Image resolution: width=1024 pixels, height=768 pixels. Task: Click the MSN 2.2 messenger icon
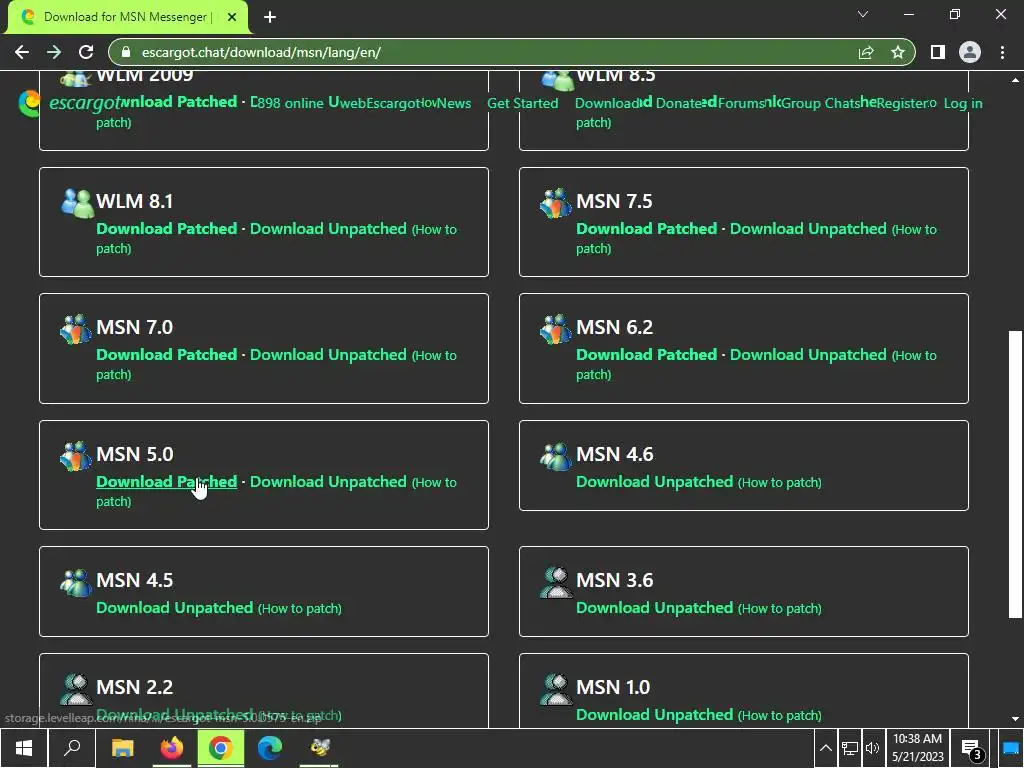[x=76, y=689]
